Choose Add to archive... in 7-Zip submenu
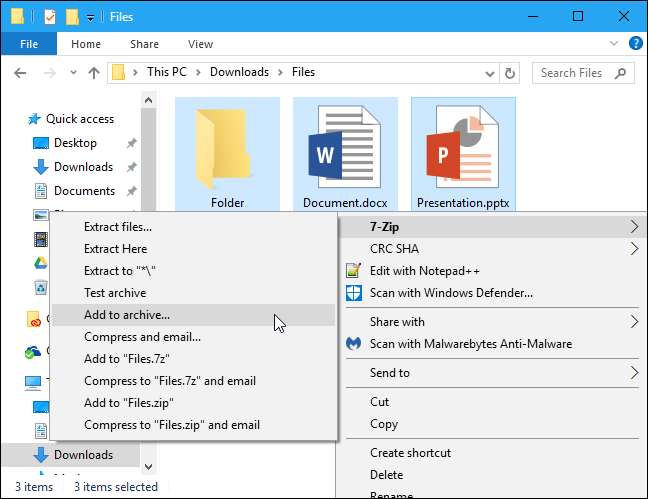 127,315
